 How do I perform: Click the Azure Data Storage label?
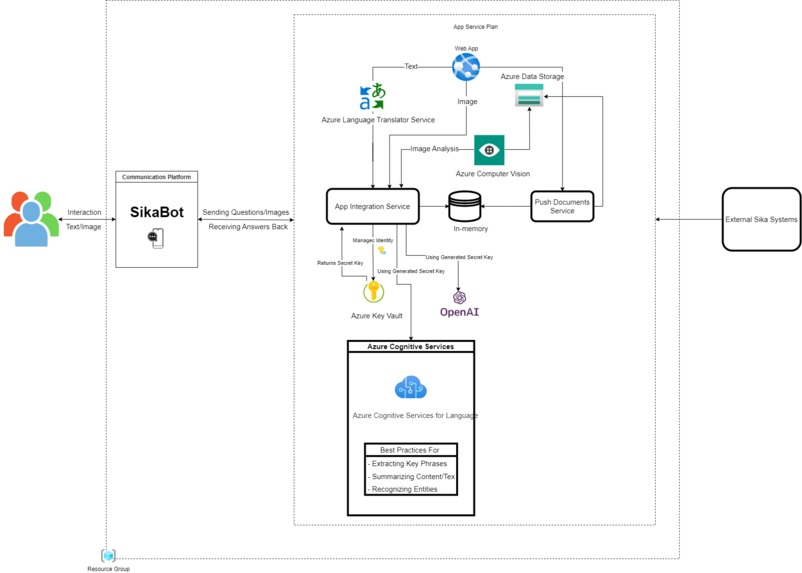tap(532, 76)
